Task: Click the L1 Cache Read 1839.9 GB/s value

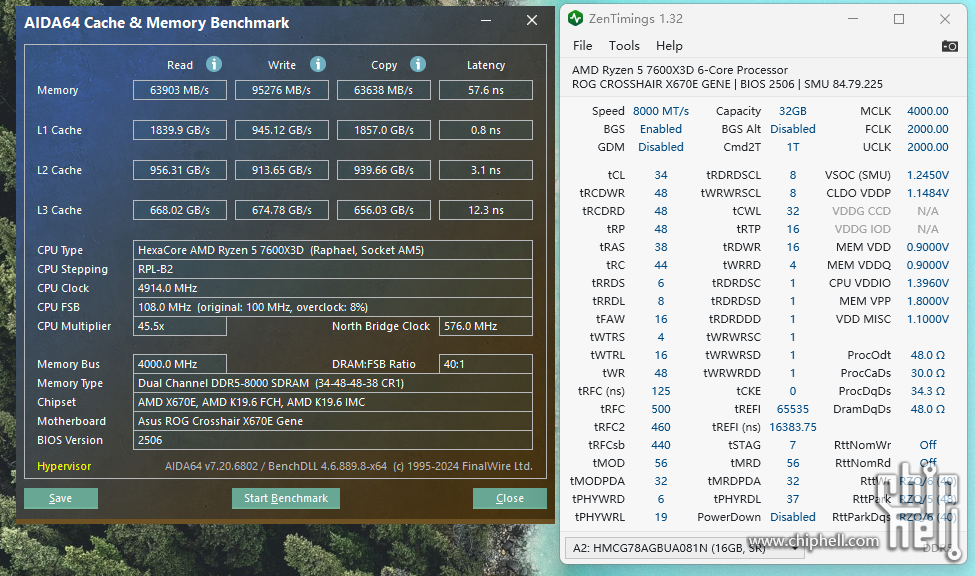Action: tap(180, 130)
